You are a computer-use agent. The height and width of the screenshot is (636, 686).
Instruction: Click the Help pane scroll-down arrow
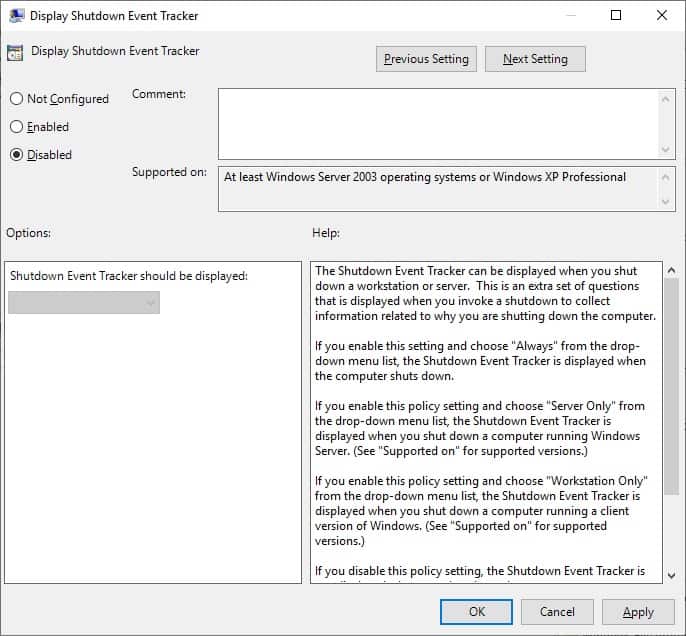(672, 576)
